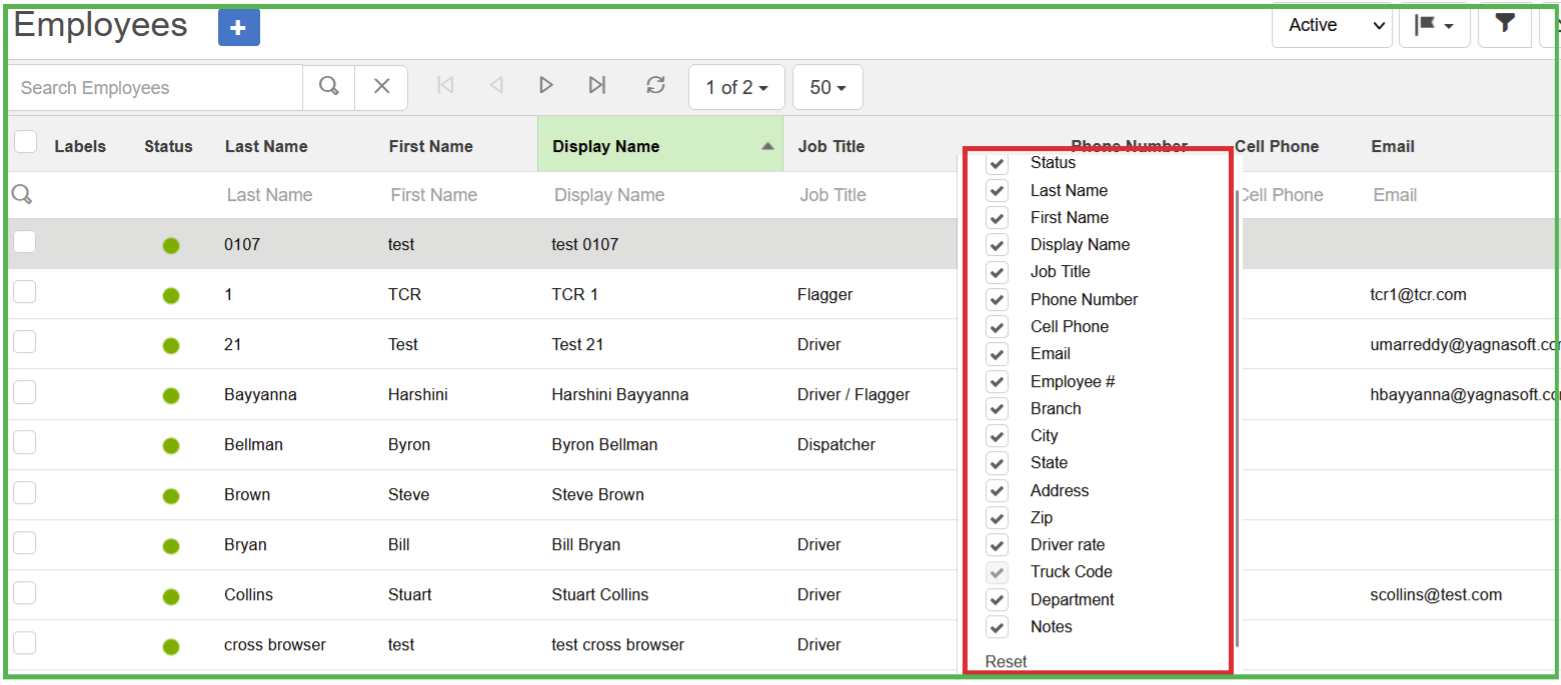Click the refresh list icon

656,86
